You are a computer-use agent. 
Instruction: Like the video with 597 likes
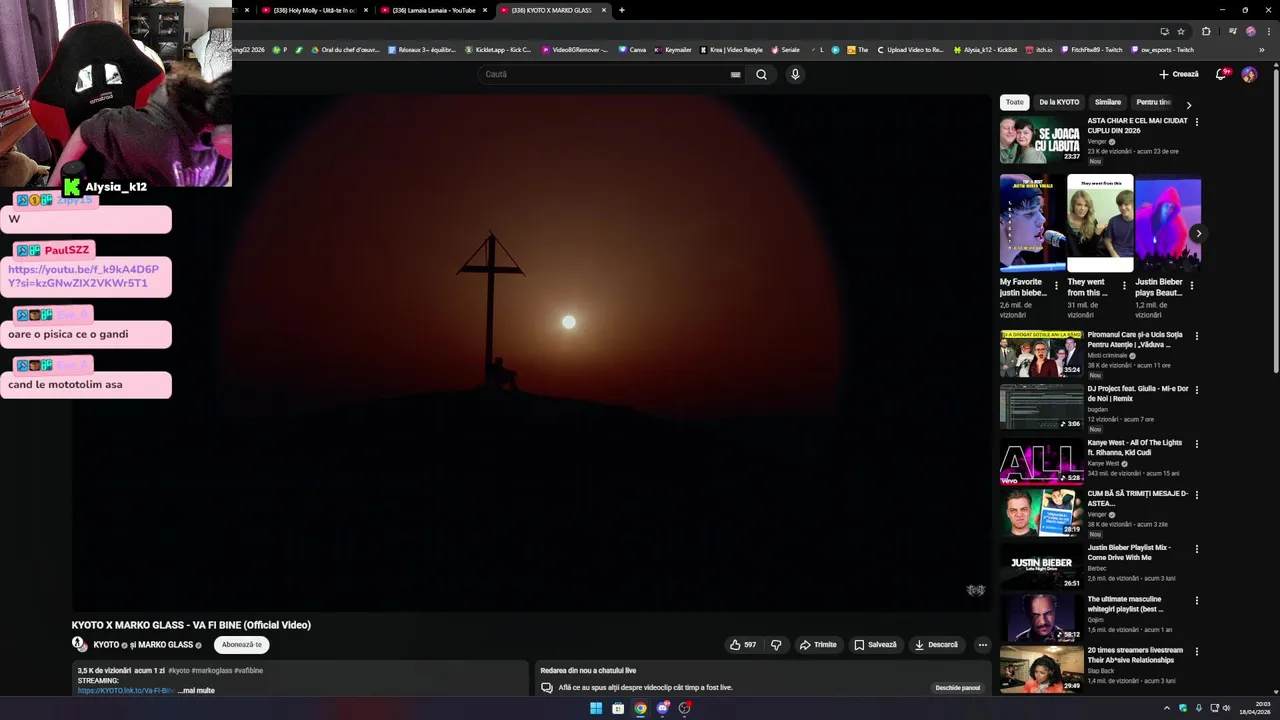pos(743,645)
